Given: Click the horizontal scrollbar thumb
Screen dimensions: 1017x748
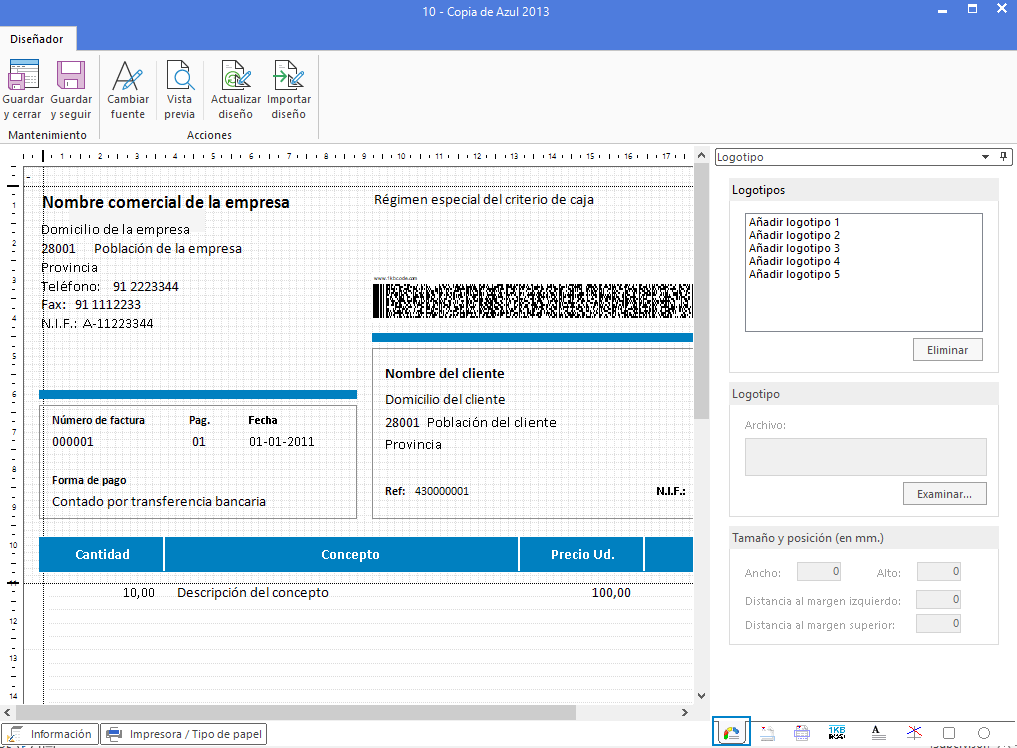Looking at the screenshot, I should (x=295, y=712).
